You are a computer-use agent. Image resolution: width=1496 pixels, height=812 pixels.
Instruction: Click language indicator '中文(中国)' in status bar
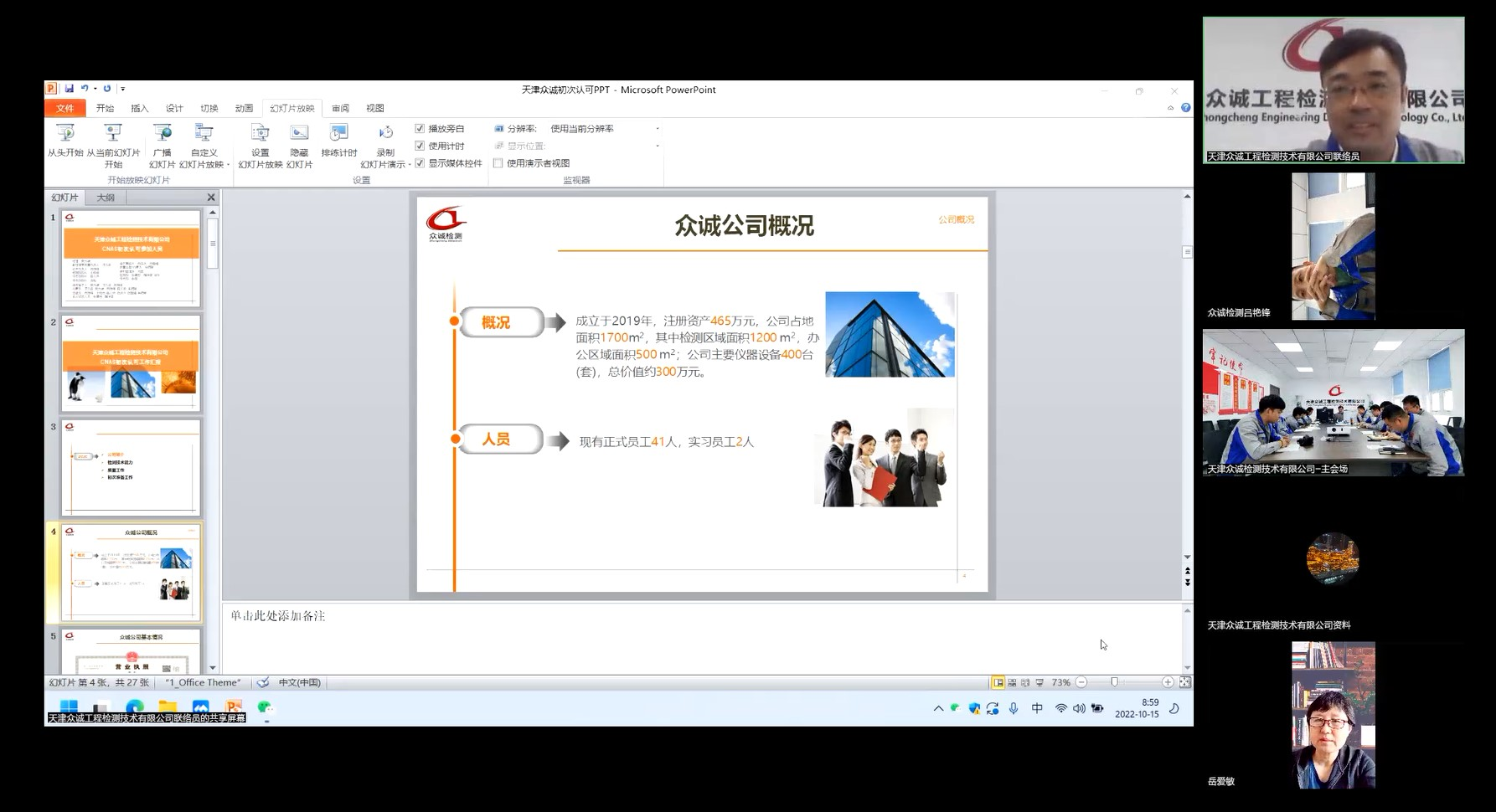300,683
